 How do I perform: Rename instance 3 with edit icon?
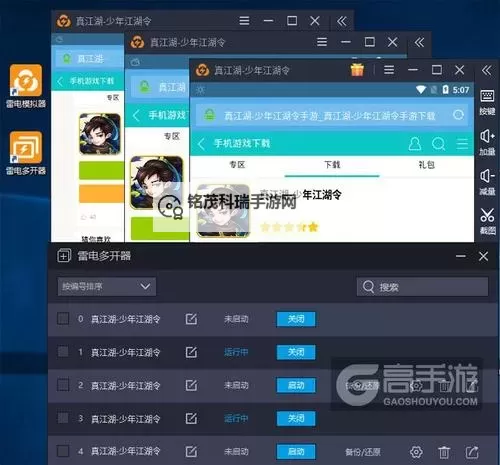(191, 418)
